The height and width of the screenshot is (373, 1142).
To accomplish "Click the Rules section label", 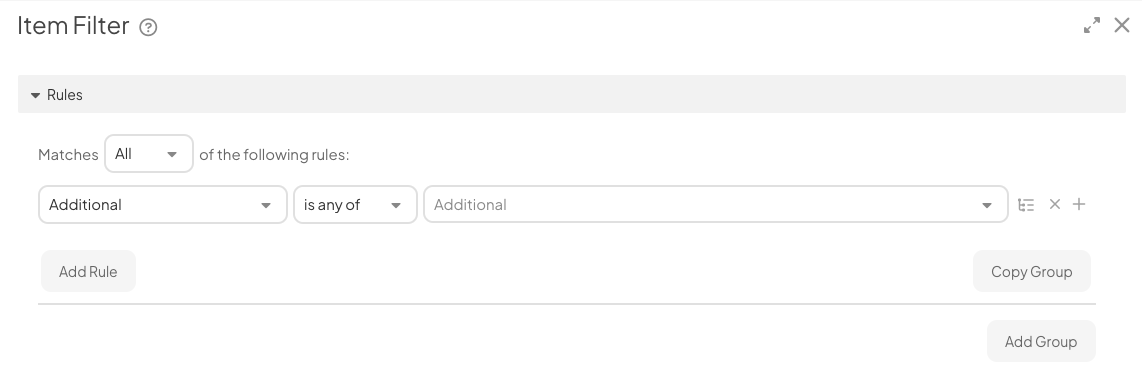I will (x=65, y=95).
